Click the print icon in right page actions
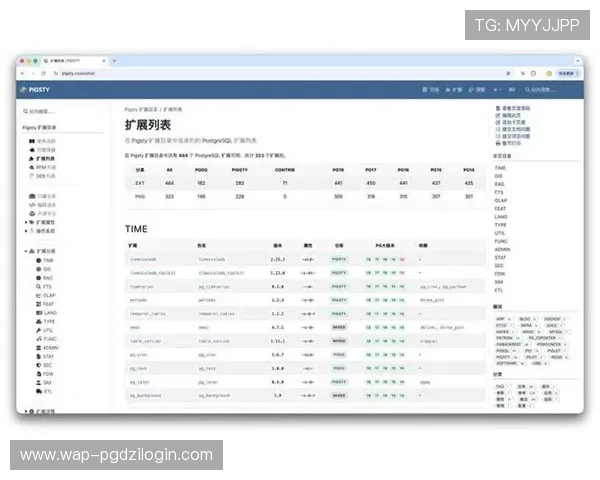Viewport: 600px width, 480px height. pyautogui.click(x=498, y=143)
